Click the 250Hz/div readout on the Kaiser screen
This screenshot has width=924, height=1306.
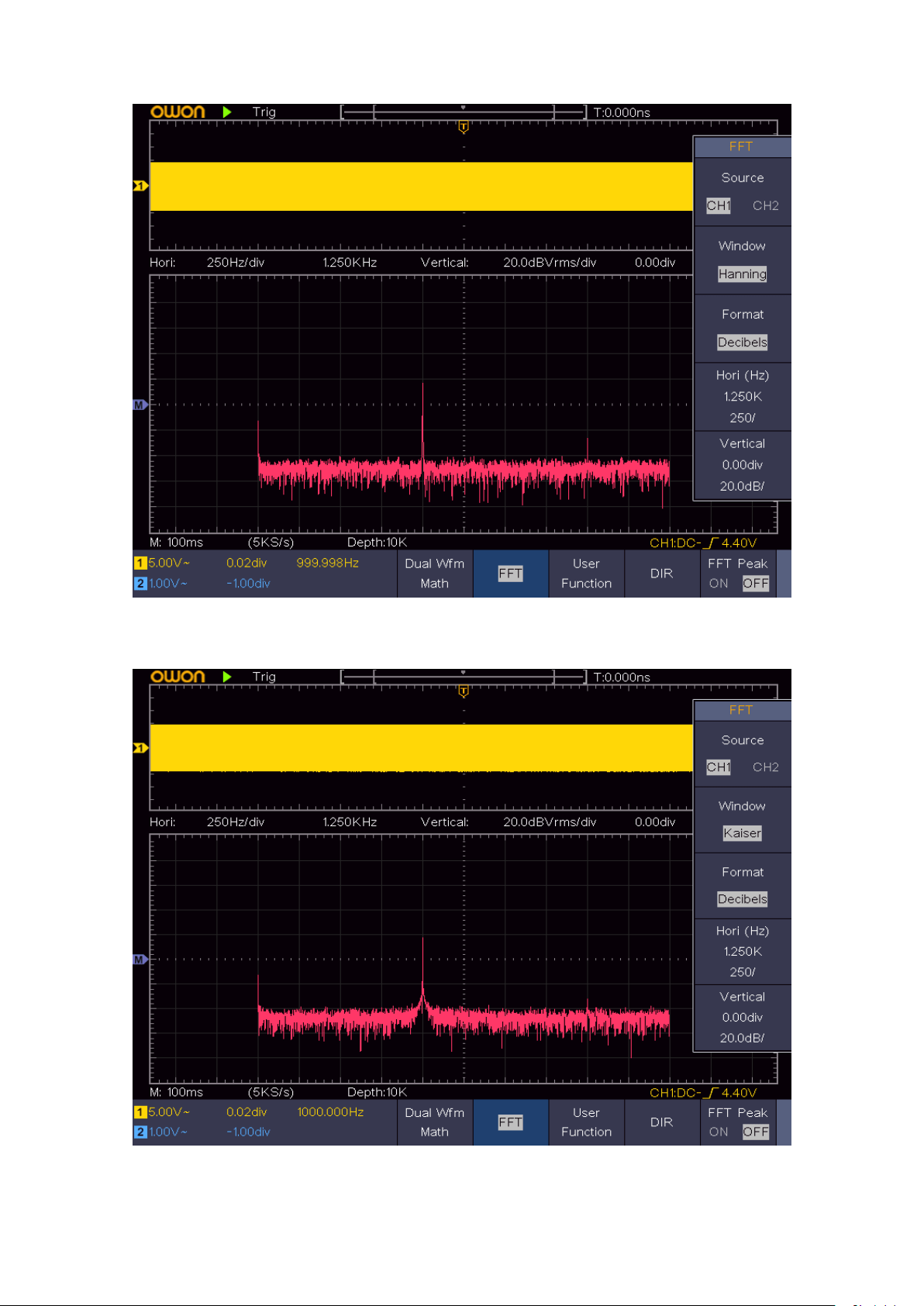pos(236,822)
